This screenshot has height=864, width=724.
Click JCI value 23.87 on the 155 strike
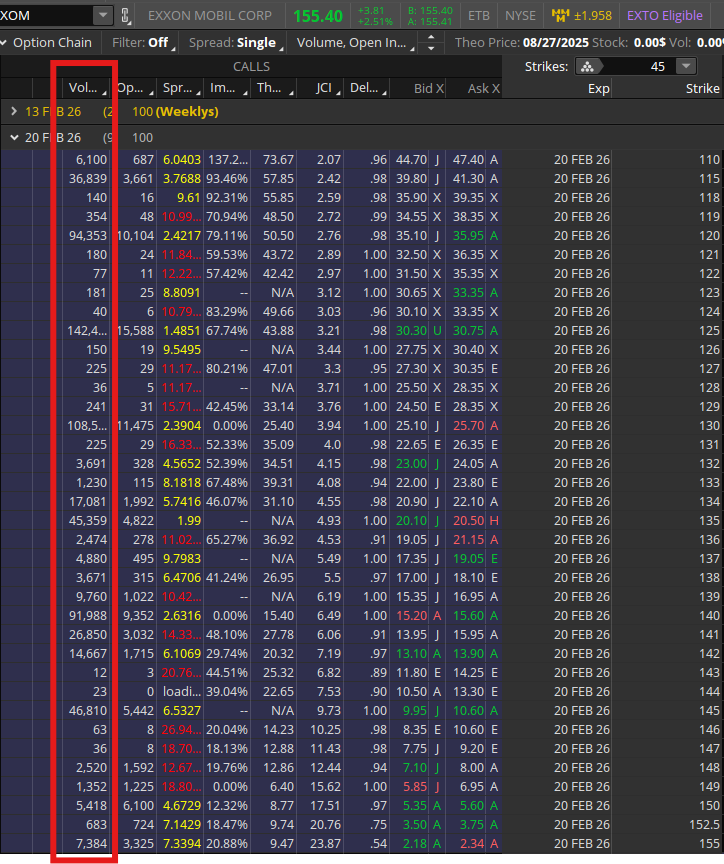[x=325, y=844]
